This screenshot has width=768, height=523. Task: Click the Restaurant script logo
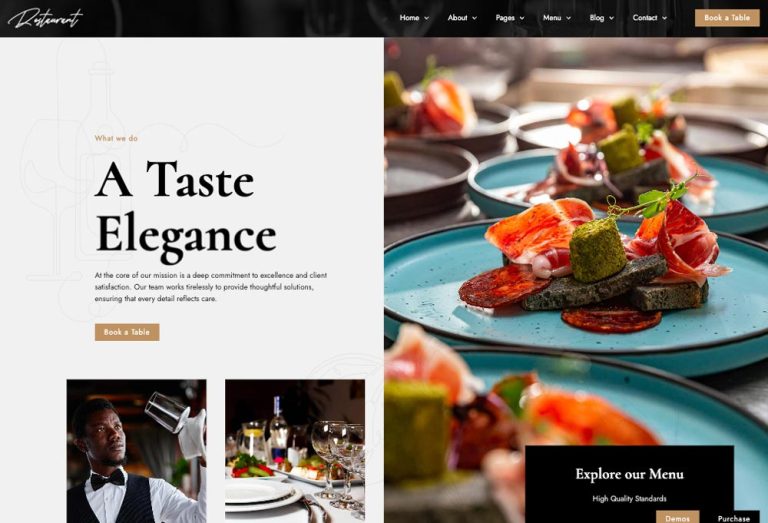click(x=45, y=19)
